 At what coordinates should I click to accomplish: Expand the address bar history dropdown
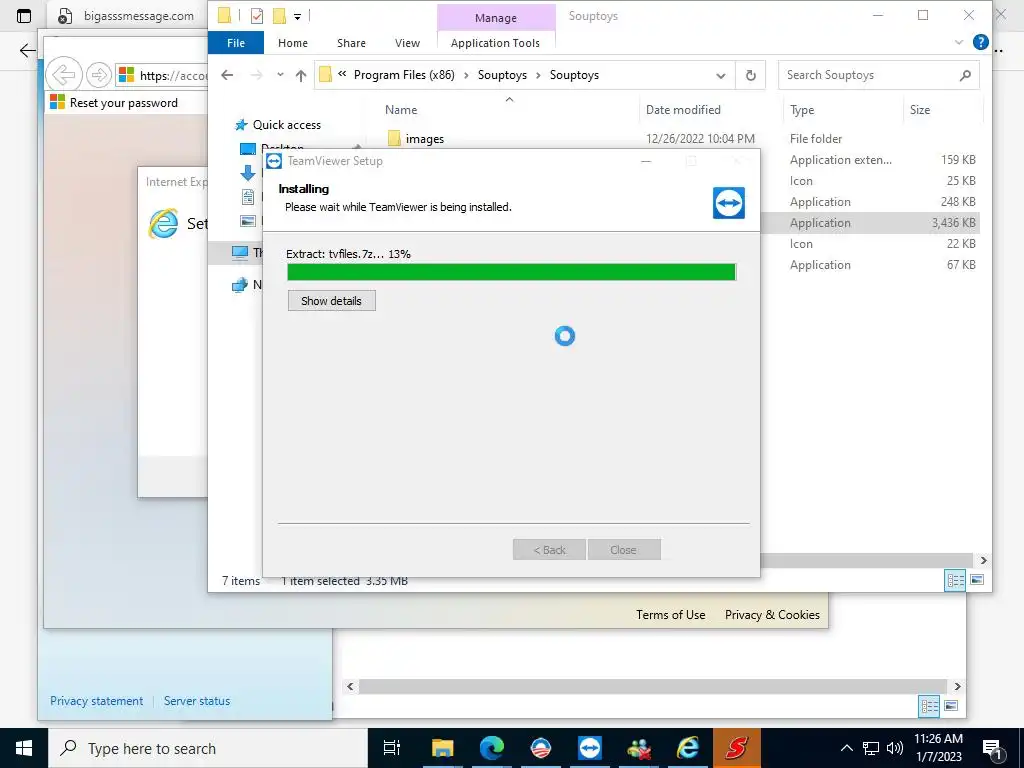[x=720, y=75]
